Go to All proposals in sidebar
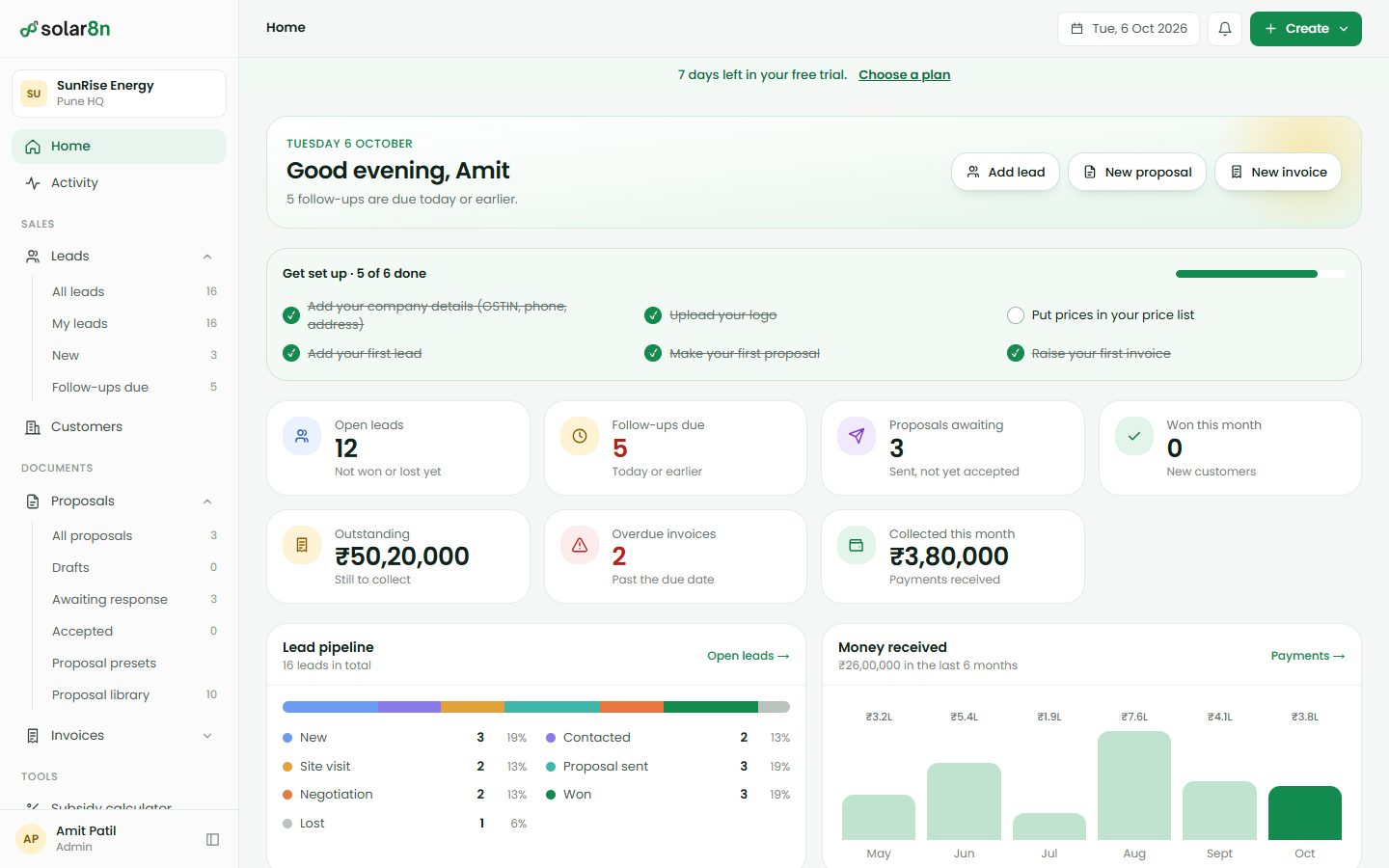The image size is (1389, 868). tap(134, 536)
